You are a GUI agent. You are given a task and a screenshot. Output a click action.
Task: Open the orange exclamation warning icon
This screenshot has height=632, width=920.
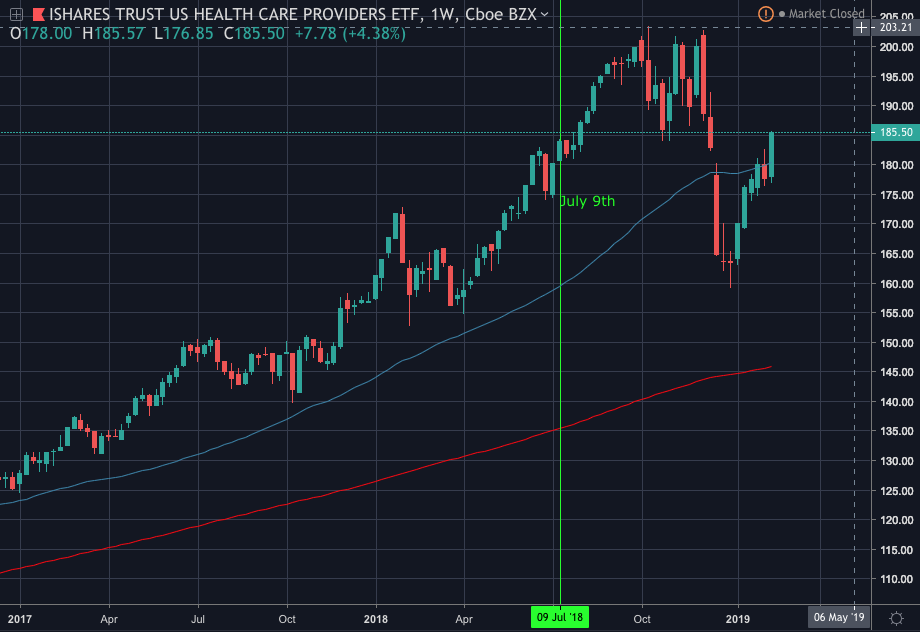tap(766, 13)
